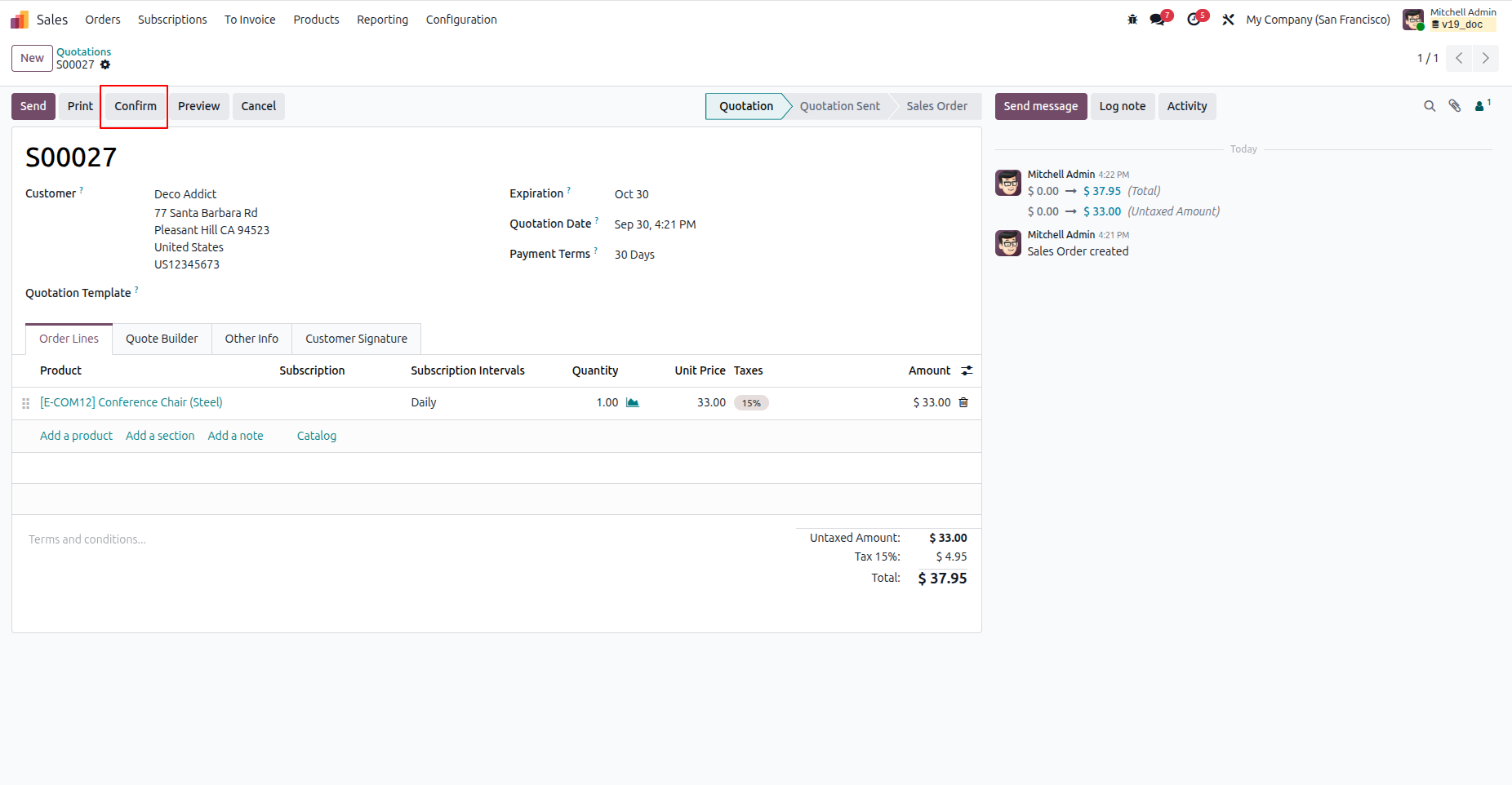
Task: Toggle optional columns via the Amount settings icon
Action: [x=967, y=370]
